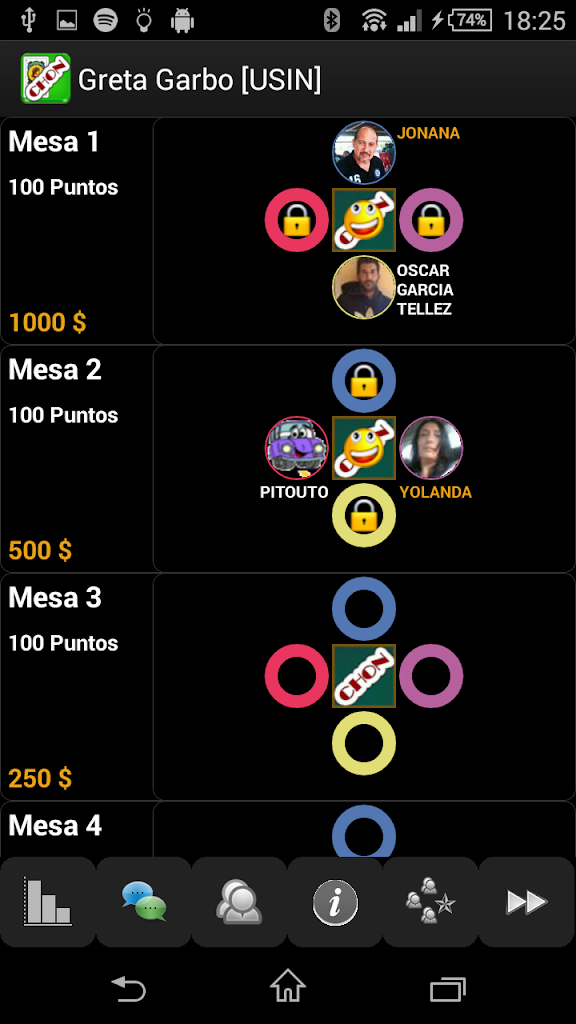Take the empty yellow seat in Mesa 3
Viewport: 576px width, 1024px height.
click(364, 743)
